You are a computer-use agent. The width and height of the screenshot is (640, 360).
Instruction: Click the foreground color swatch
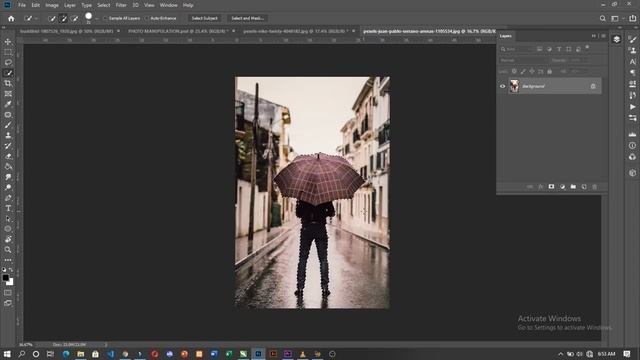(5, 278)
